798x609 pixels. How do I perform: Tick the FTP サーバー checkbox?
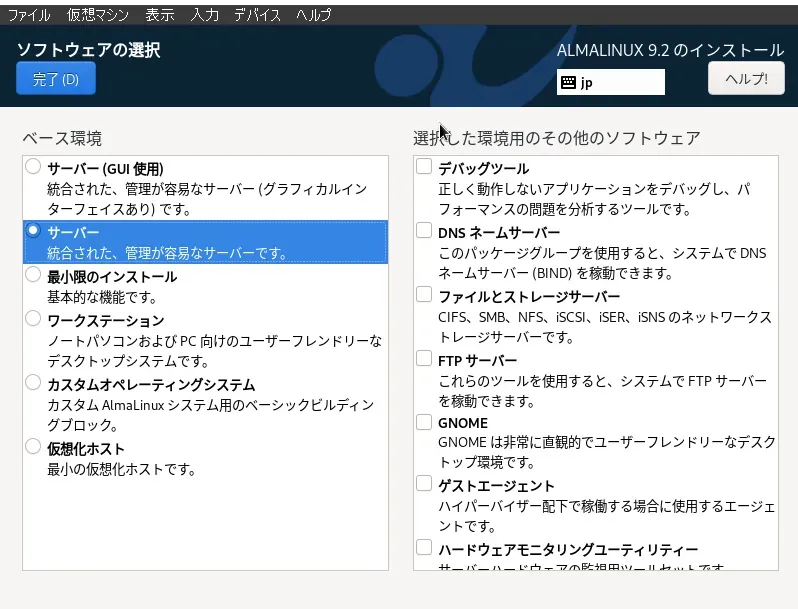(x=425, y=359)
